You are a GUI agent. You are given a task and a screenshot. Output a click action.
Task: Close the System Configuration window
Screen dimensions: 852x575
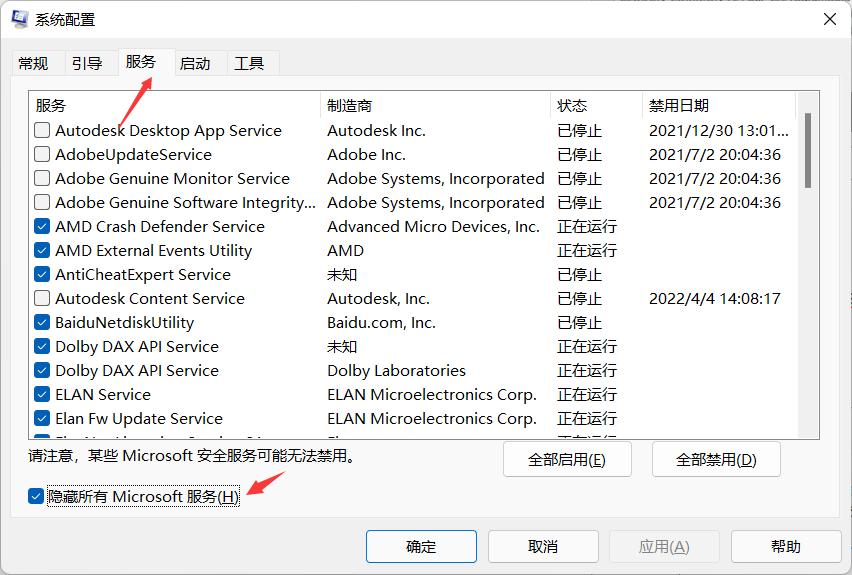[829, 19]
